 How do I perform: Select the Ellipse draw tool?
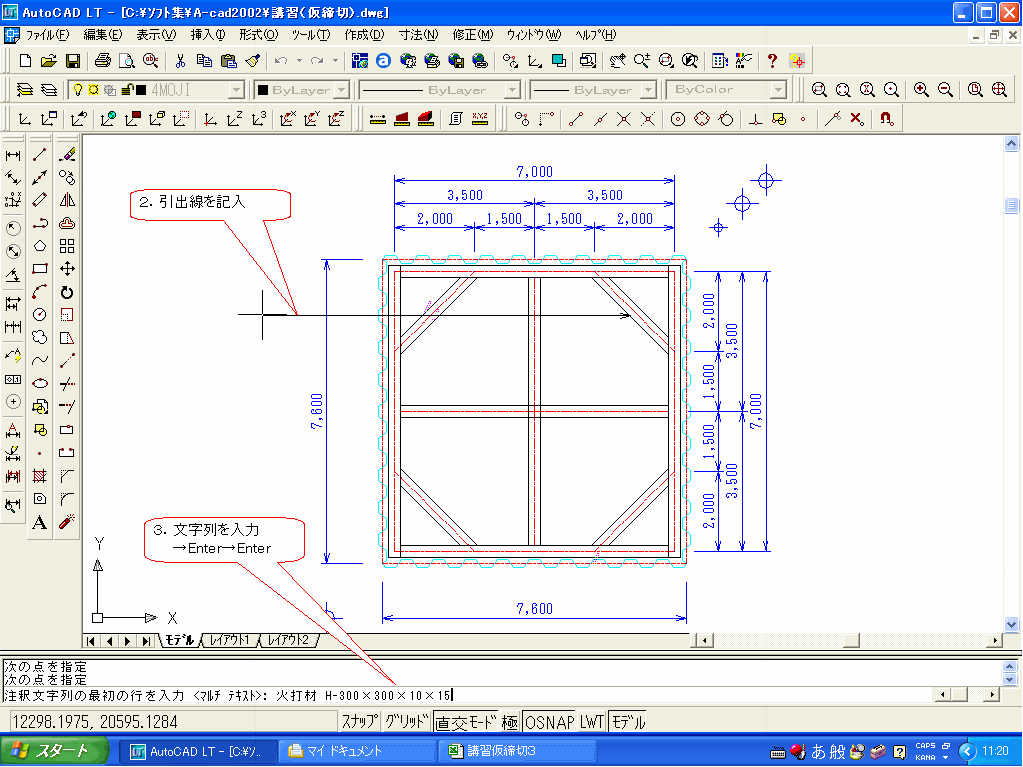(x=40, y=384)
